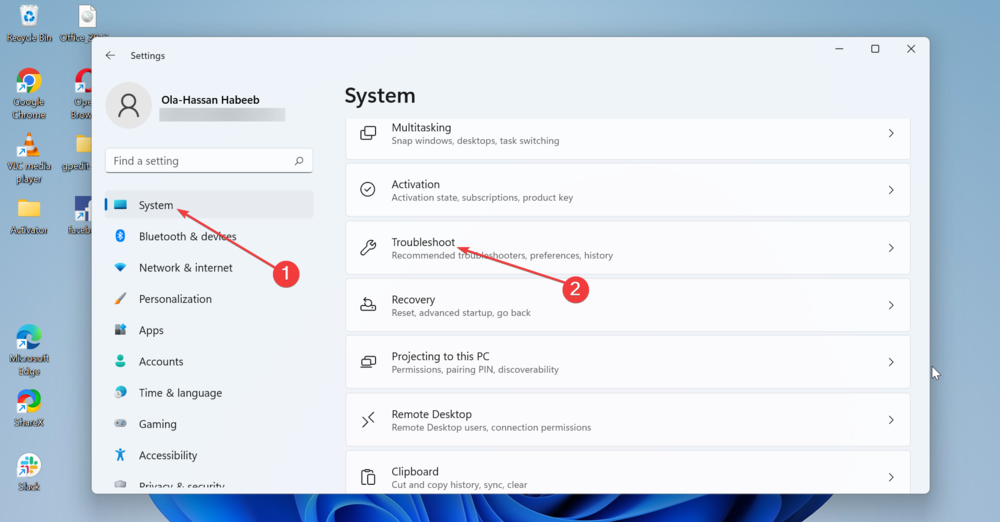
Task: Click the Find a setting search box
Action: click(209, 161)
